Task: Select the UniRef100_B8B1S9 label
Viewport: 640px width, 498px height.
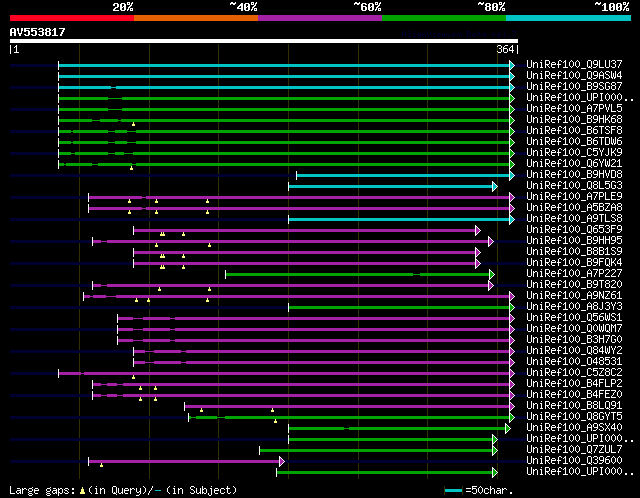Action: pyautogui.click(x=574, y=251)
